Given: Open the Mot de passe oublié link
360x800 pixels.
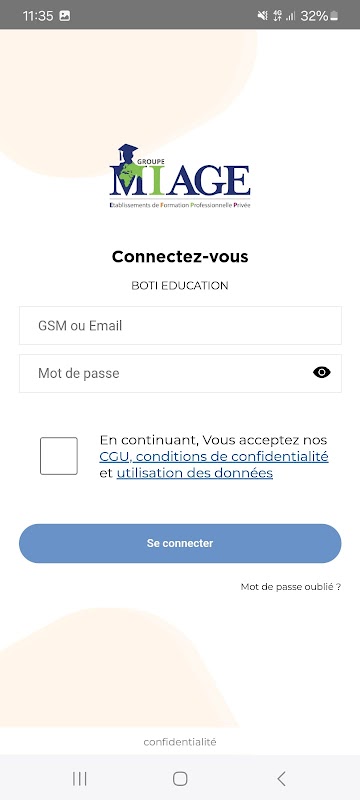Looking at the screenshot, I should [x=291, y=587].
